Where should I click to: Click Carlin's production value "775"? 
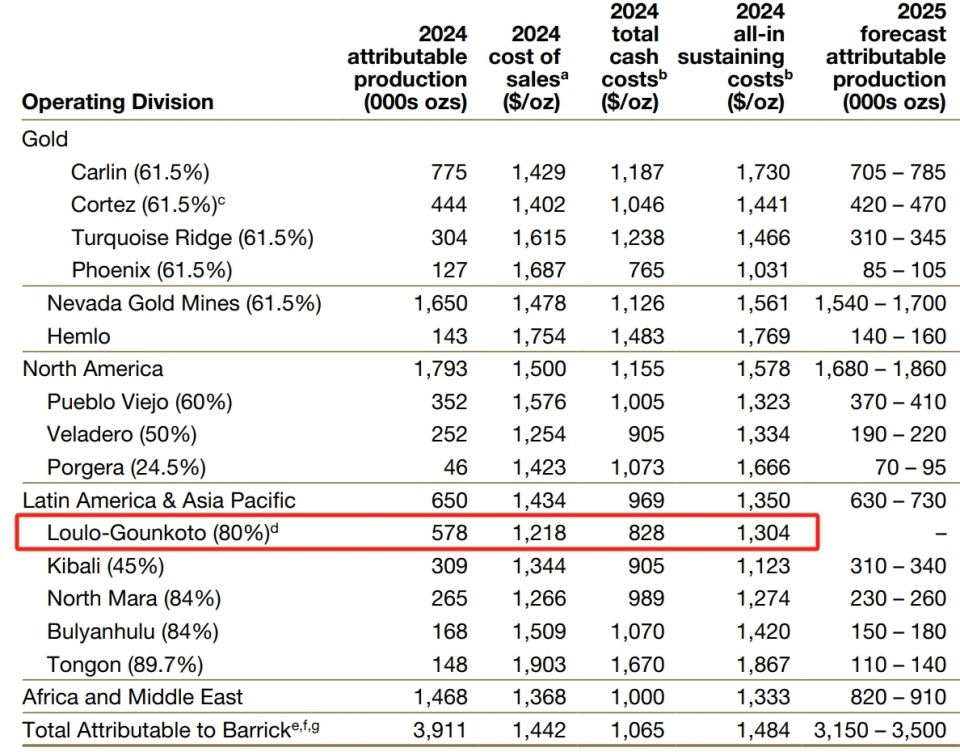pyautogui.click(x=449, y=172)
